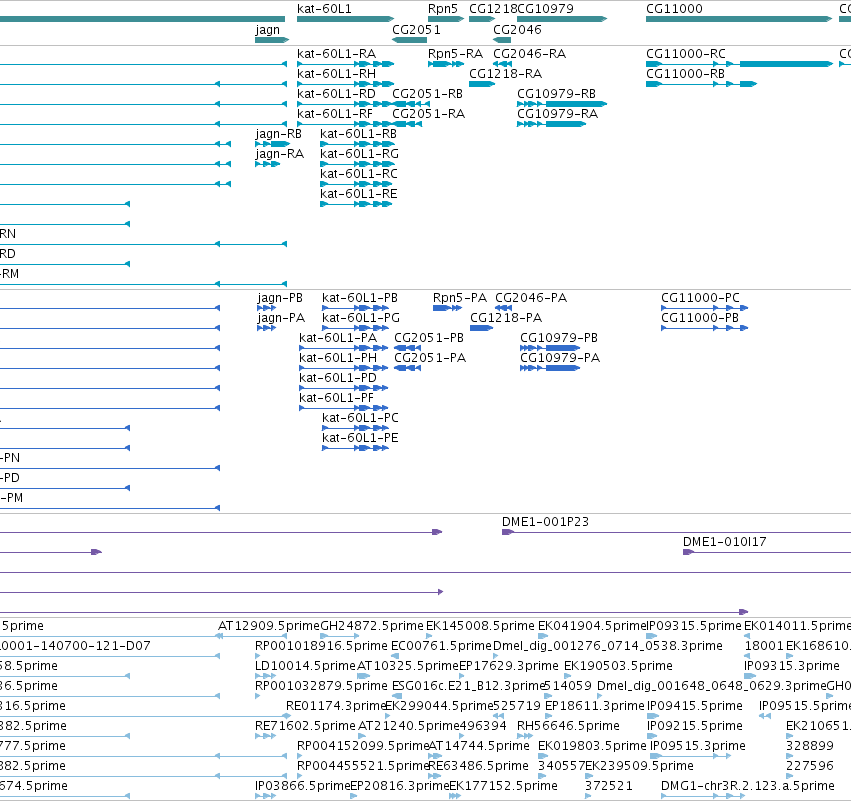Click transcript jagn-RB
Screen dimensions: 851x801
click(x=278, y=134)
